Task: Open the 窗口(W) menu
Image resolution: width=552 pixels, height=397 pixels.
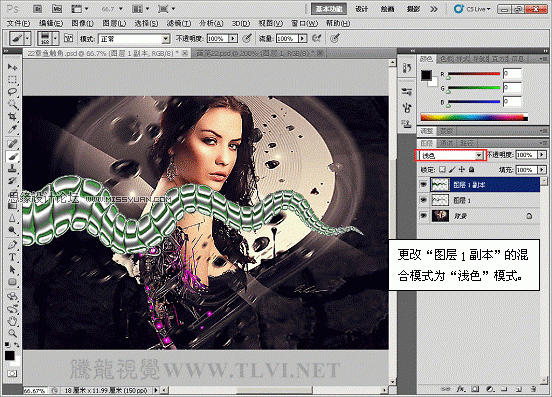Action: (x=304, y=23)
